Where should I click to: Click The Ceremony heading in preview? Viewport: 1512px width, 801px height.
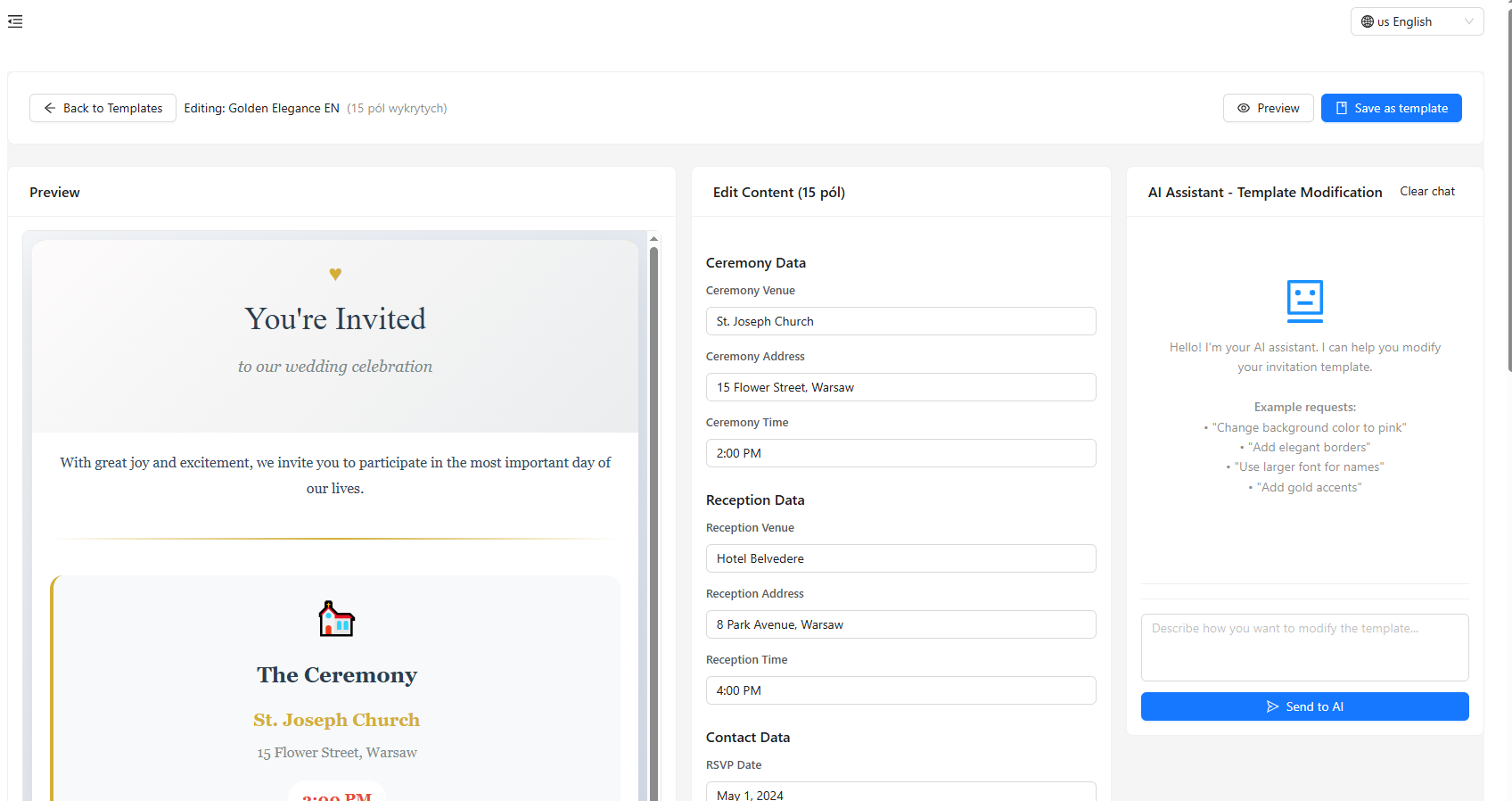click(337, 675)
